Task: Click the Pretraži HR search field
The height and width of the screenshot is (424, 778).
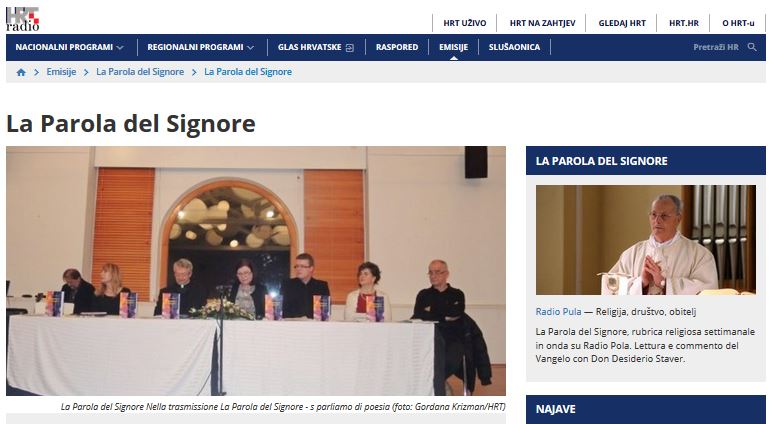Action: [x=716, y=47]
